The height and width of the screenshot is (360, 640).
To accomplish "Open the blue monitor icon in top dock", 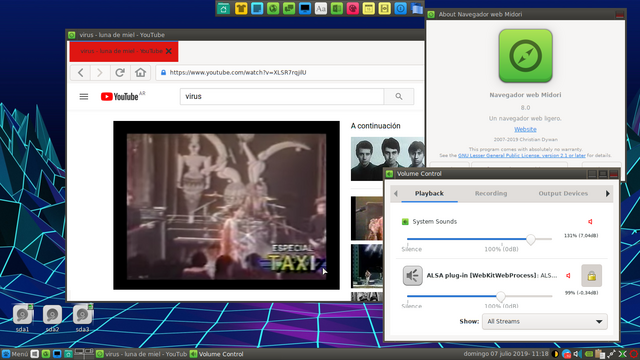I will (304, 8).
